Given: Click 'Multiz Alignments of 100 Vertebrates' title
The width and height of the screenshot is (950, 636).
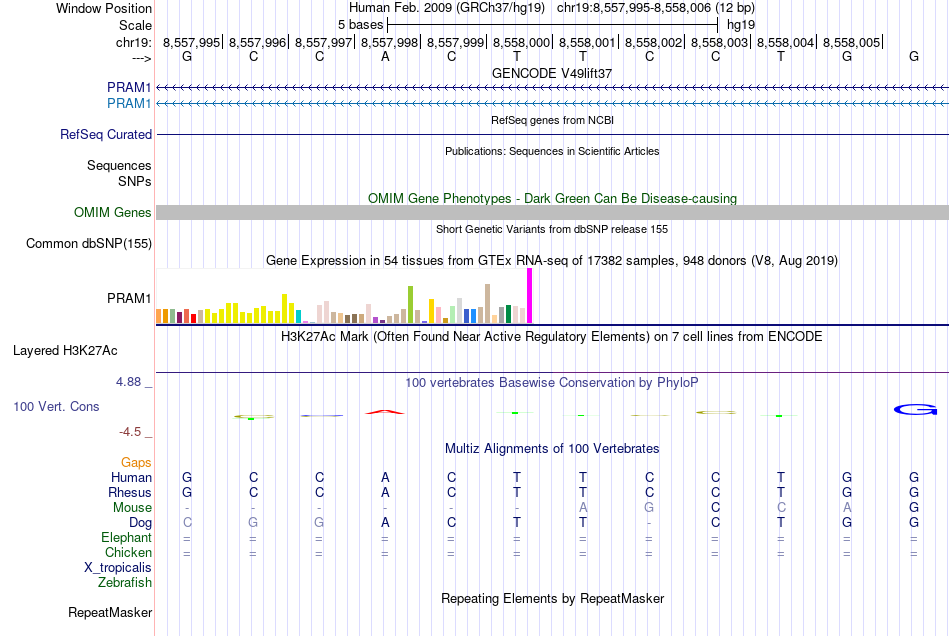Looking at the screenshot, I should point(552,449).
